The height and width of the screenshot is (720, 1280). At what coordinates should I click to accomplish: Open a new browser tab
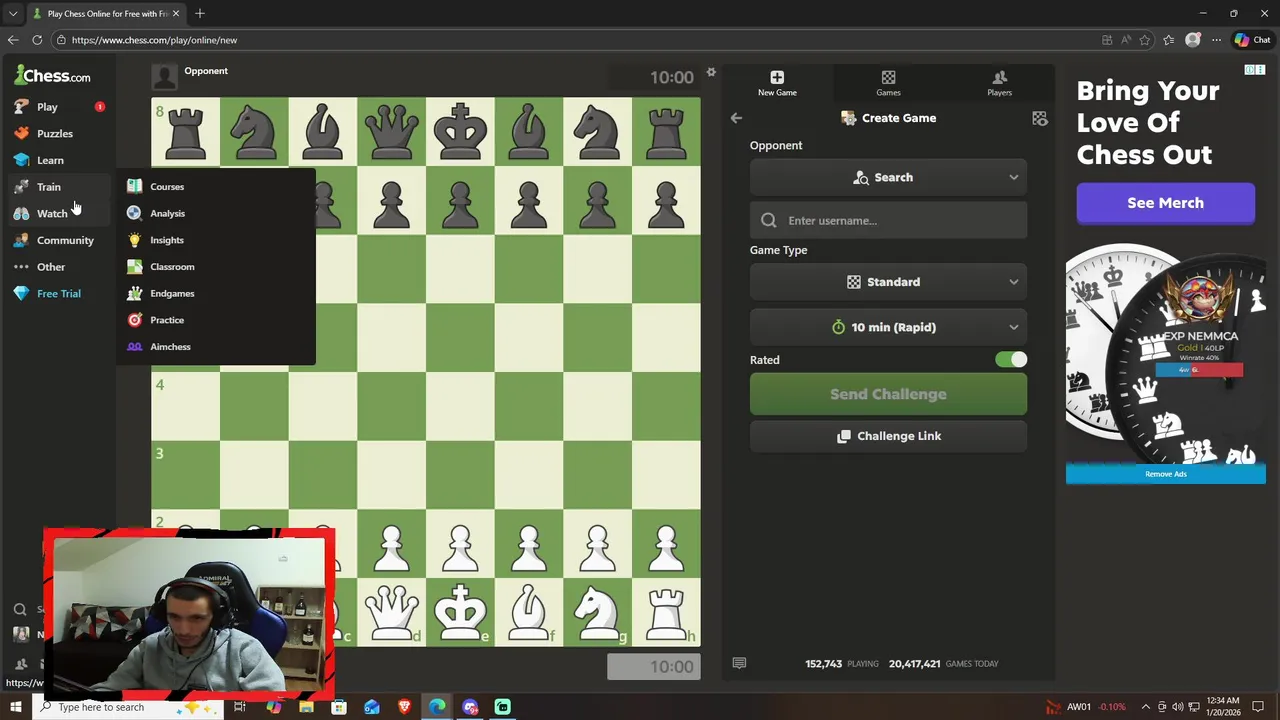pos(200,13)
